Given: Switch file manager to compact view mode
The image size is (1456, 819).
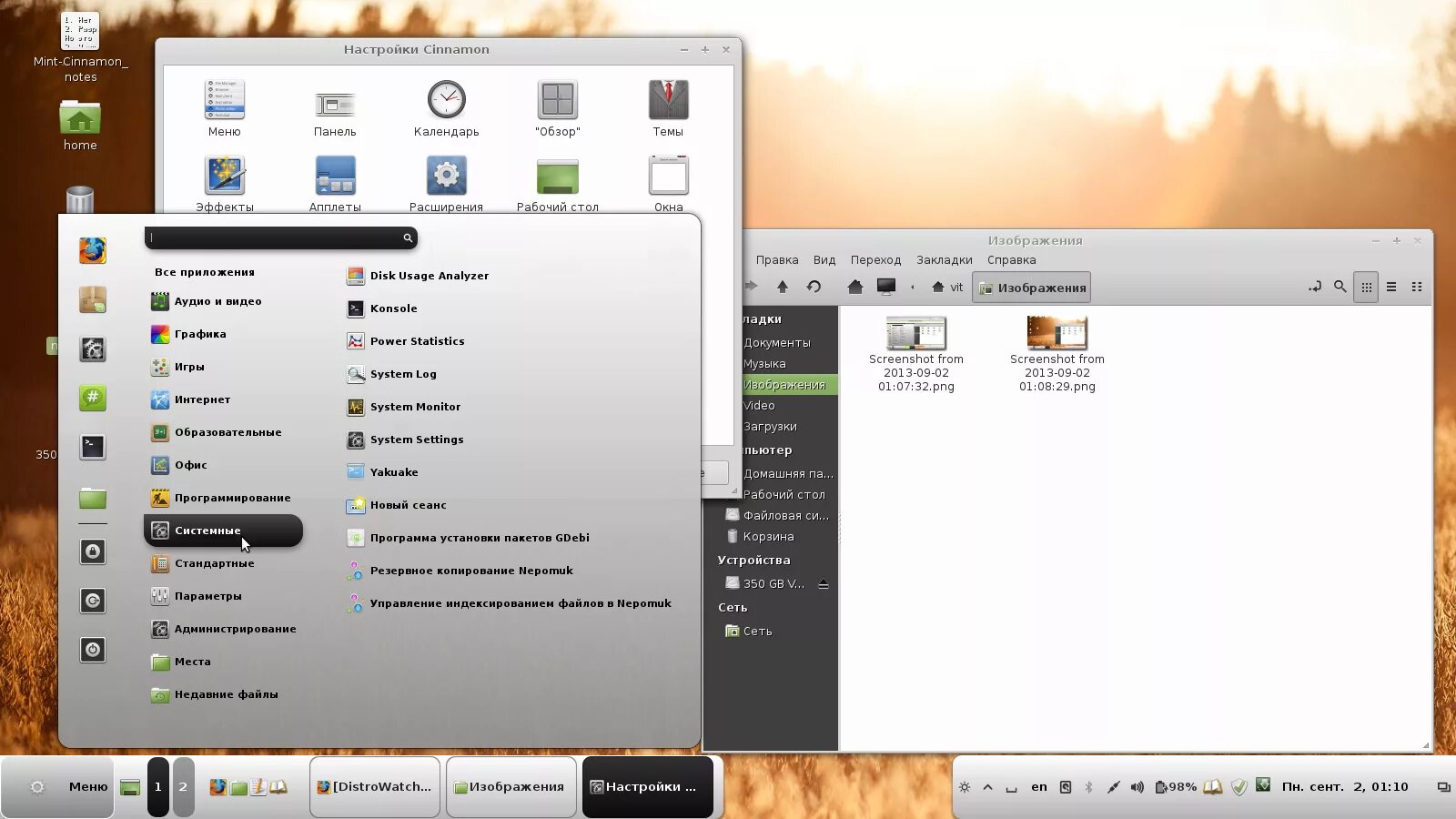Looking at the screenshot, I should [1417, 287].
